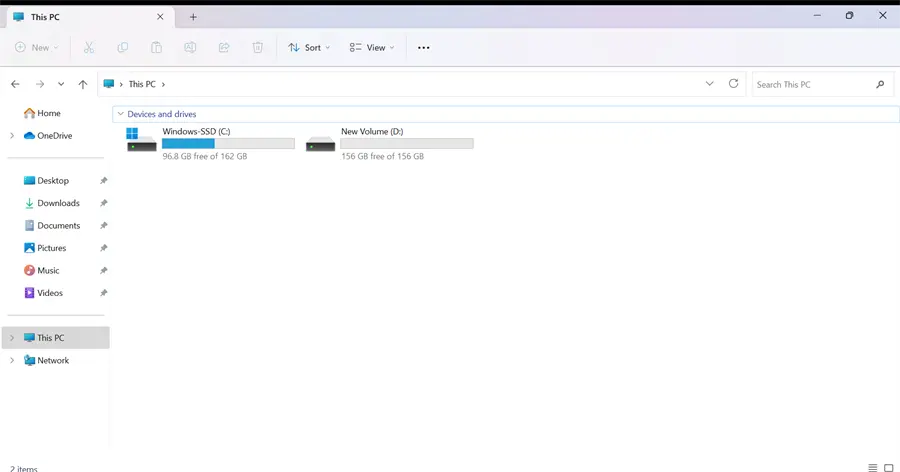Unpin Videos using its pin icon
Image resolution: width=900 pixels, height=472 pixels.
103,293
